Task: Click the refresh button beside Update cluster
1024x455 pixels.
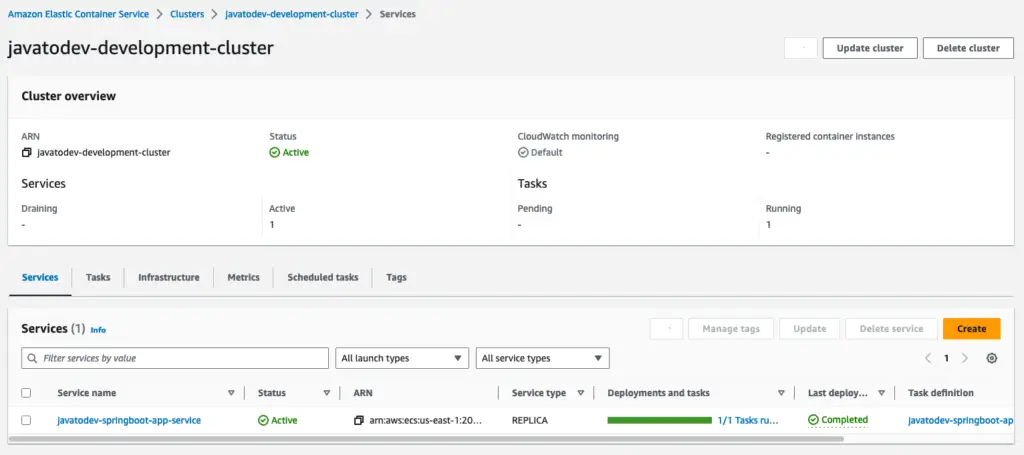Action: [x=801, y=48]
